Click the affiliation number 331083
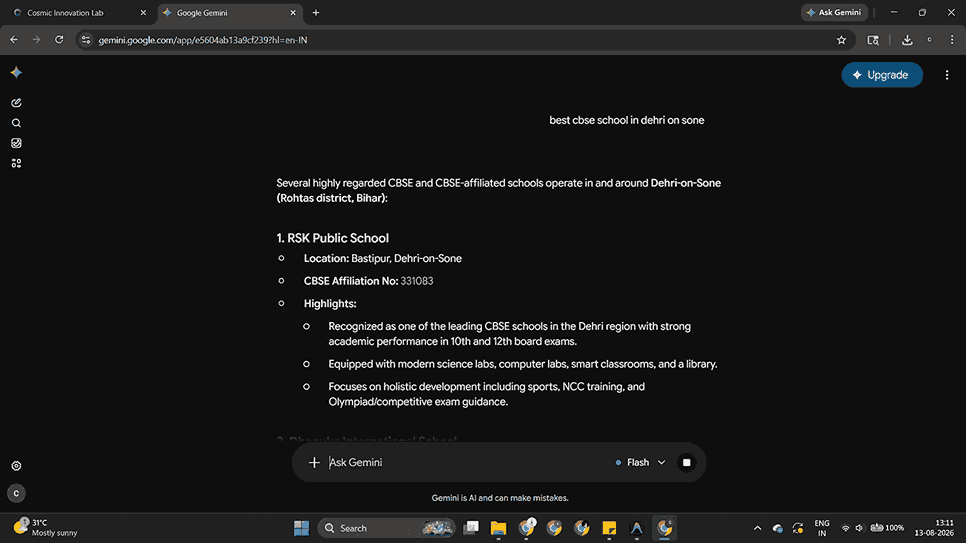Screen dimensions: 966x543 pyautogui.click(x=417, y=281)
